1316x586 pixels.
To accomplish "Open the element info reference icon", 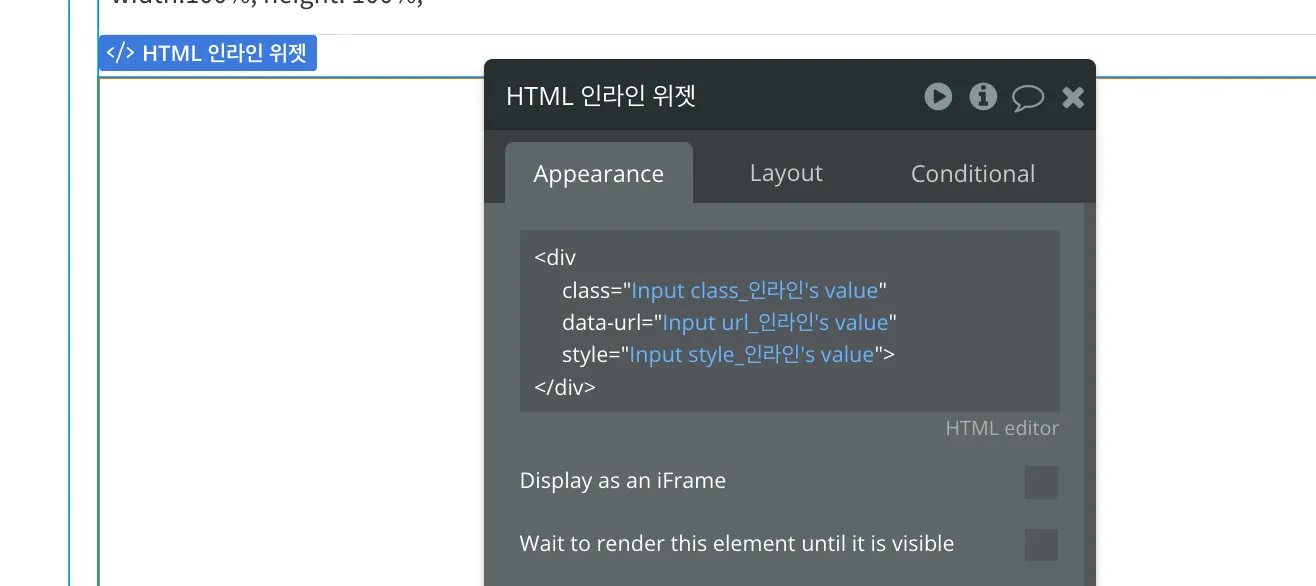I will [983, 96].
